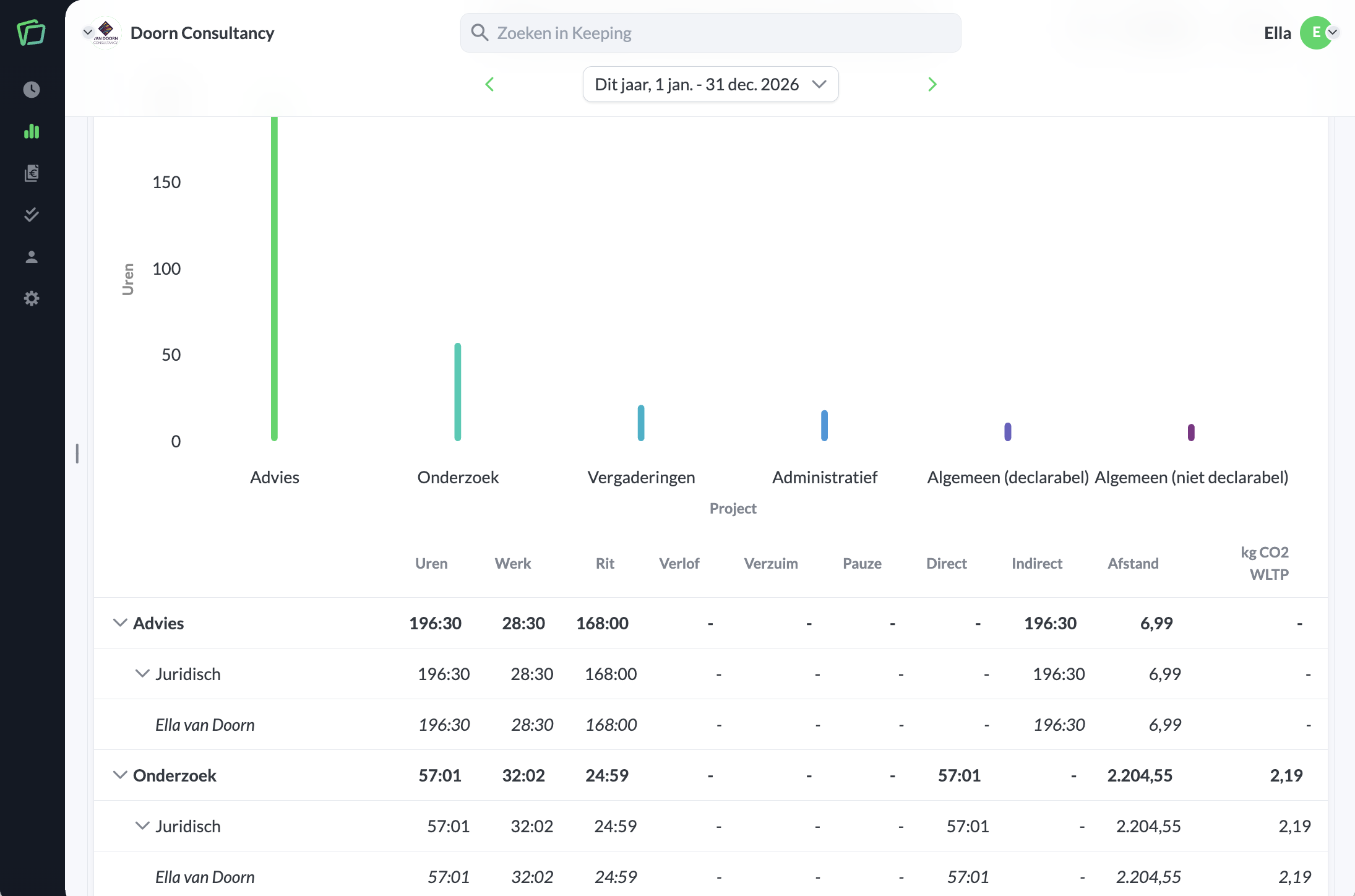Viewport: 1355px width, 896px height.
Task: Collapse the Juridisch row under Onderzoek
Action: (142, 825)
